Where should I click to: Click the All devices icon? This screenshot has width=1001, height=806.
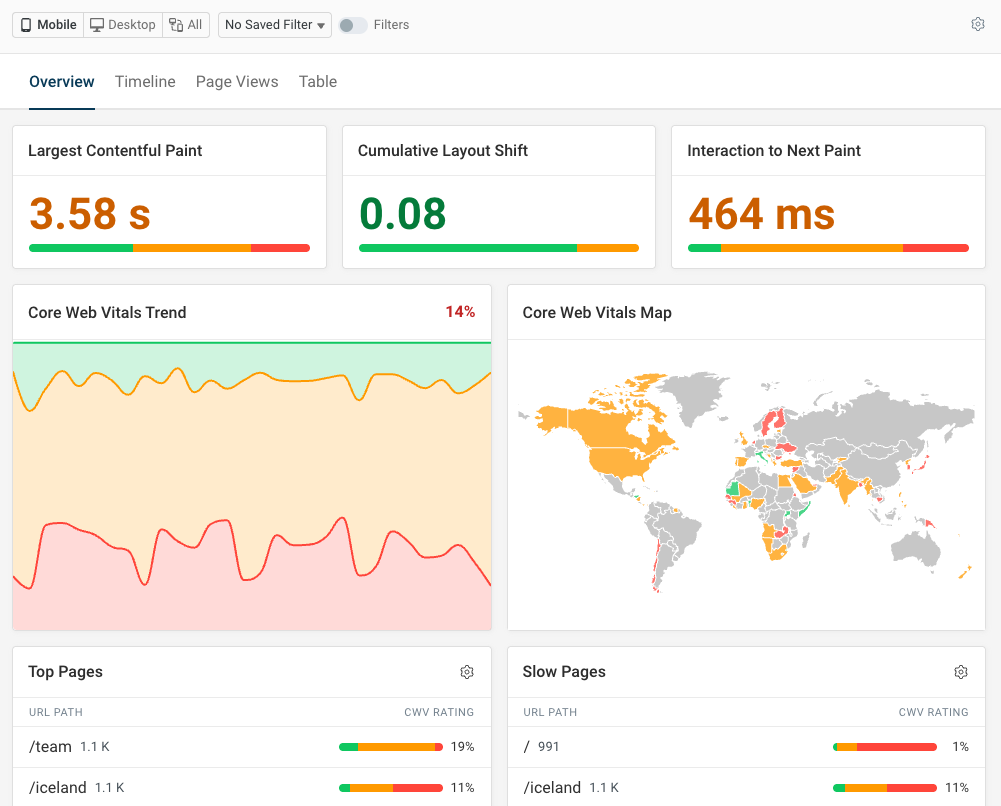point(176,24)
